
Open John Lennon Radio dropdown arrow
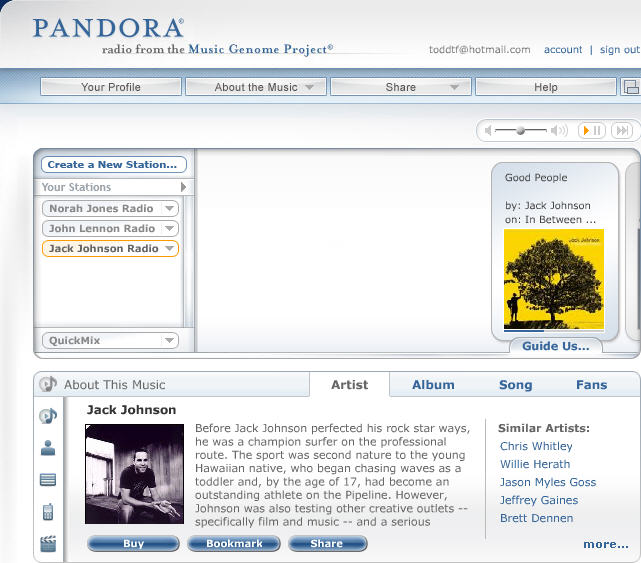[x=170, y=229]
